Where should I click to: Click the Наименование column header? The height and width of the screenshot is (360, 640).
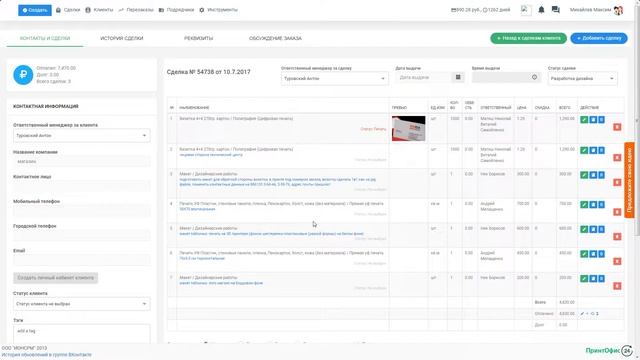tap(194, 107)
